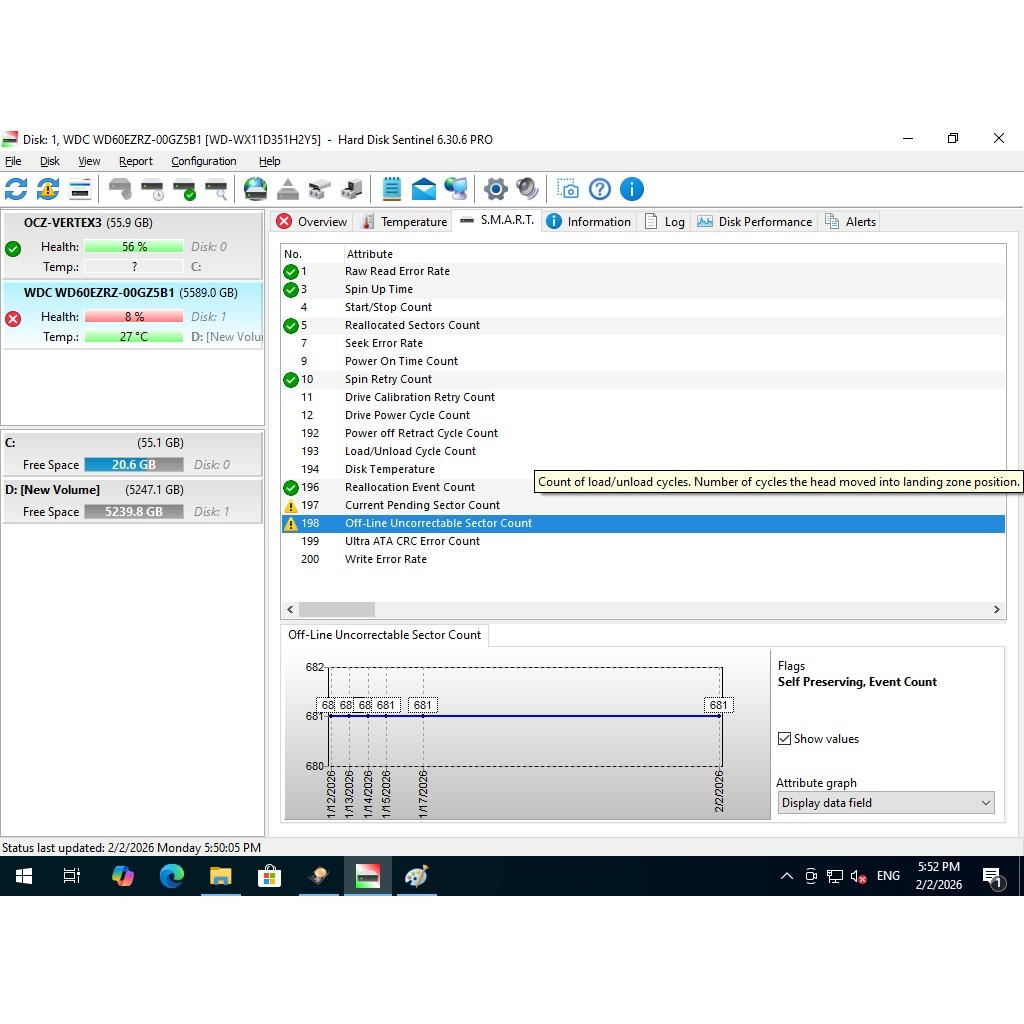
Task: Click the D: New Volume free space bar
Action: point(133,511)
